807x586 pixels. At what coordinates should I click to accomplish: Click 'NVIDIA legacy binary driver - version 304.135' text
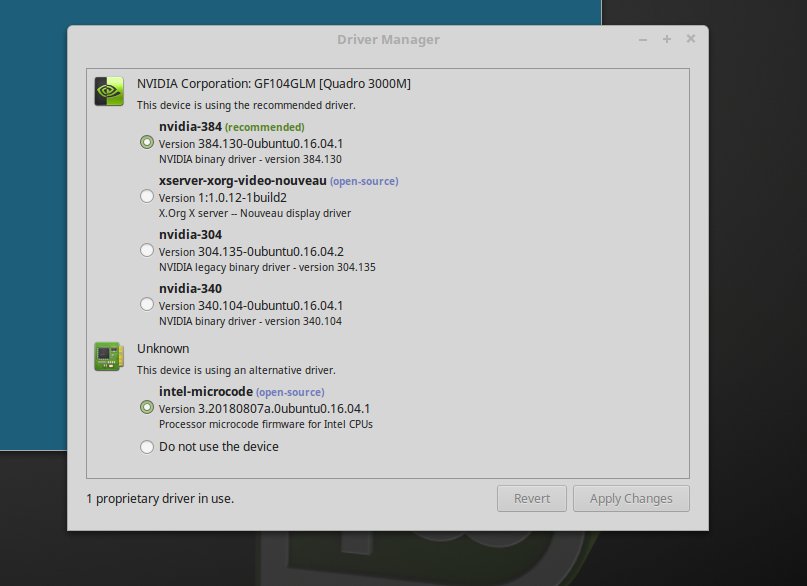point(267,267)
